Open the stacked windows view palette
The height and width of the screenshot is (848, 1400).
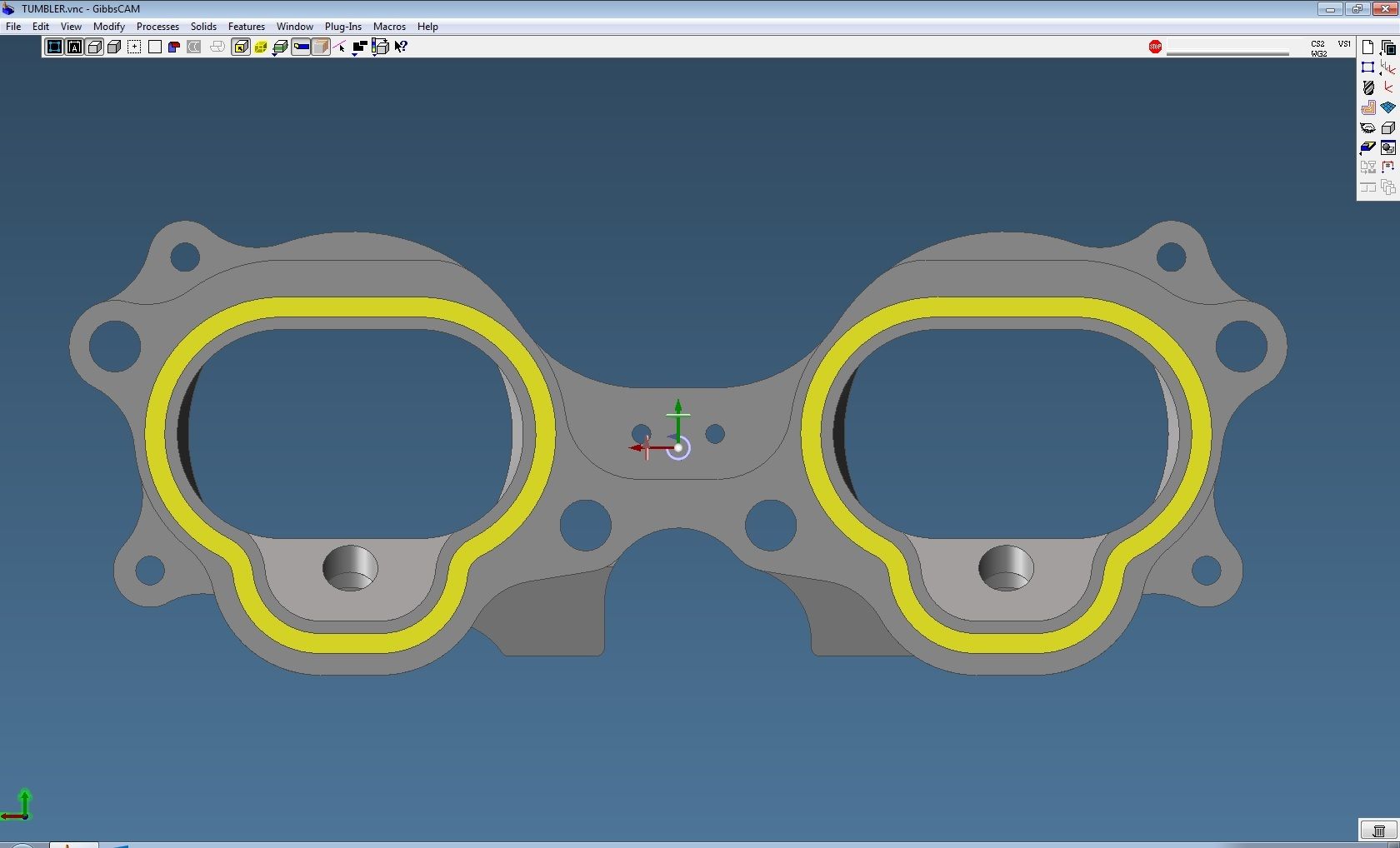(x=1387, y=47)
